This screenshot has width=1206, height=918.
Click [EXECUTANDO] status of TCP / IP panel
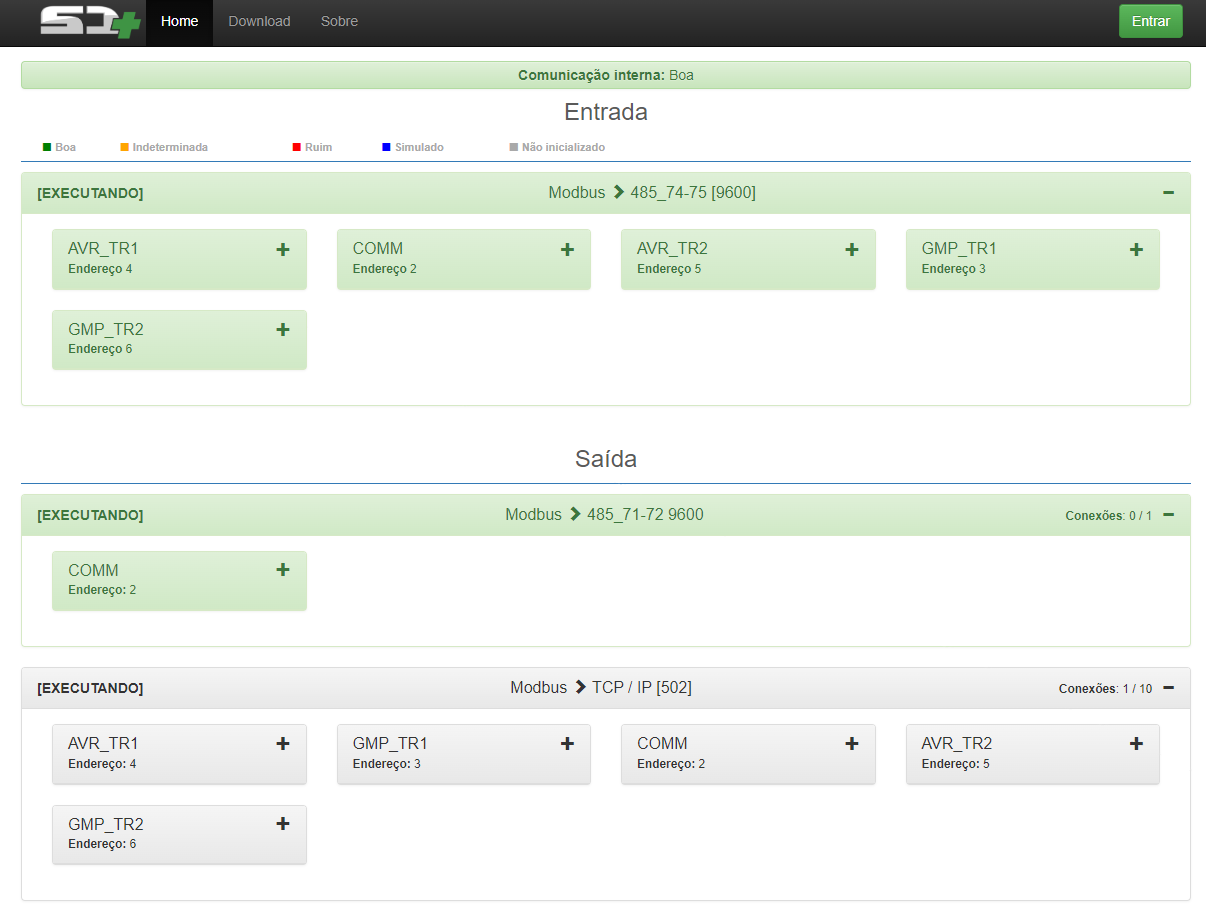coord(90,688)
